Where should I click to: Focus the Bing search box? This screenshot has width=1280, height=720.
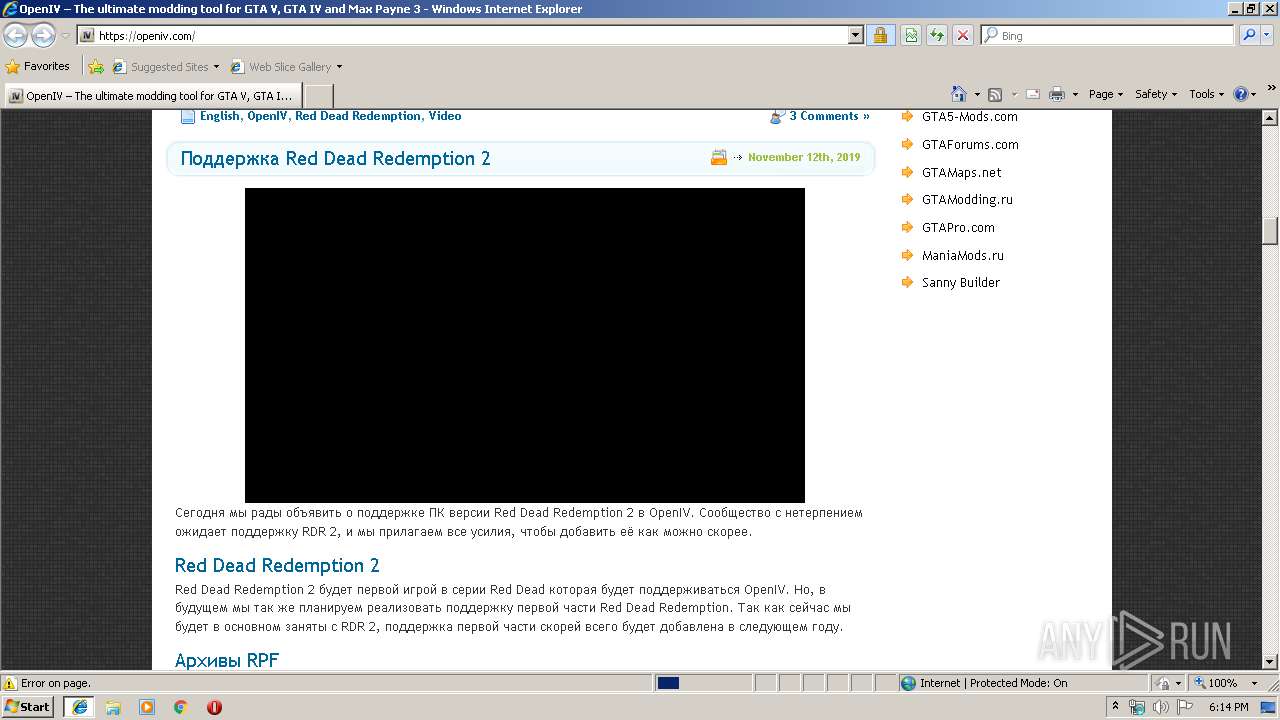coord(1108,35)
